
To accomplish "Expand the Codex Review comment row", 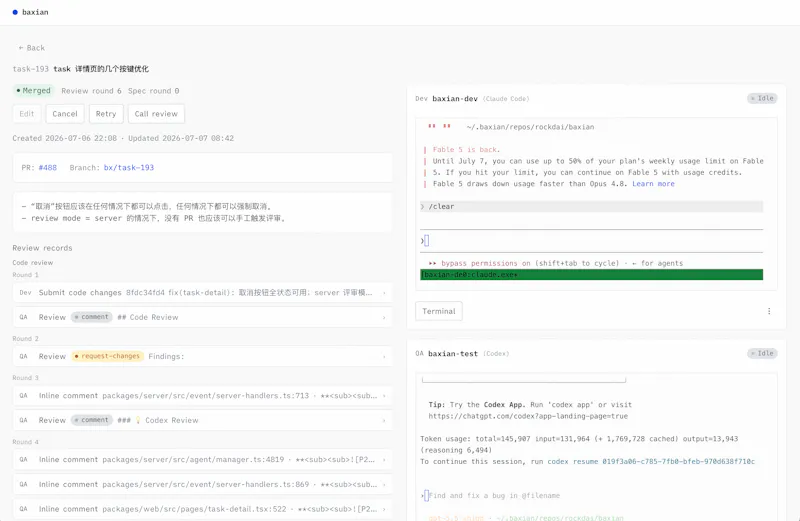I will click(x=203, y=420).
